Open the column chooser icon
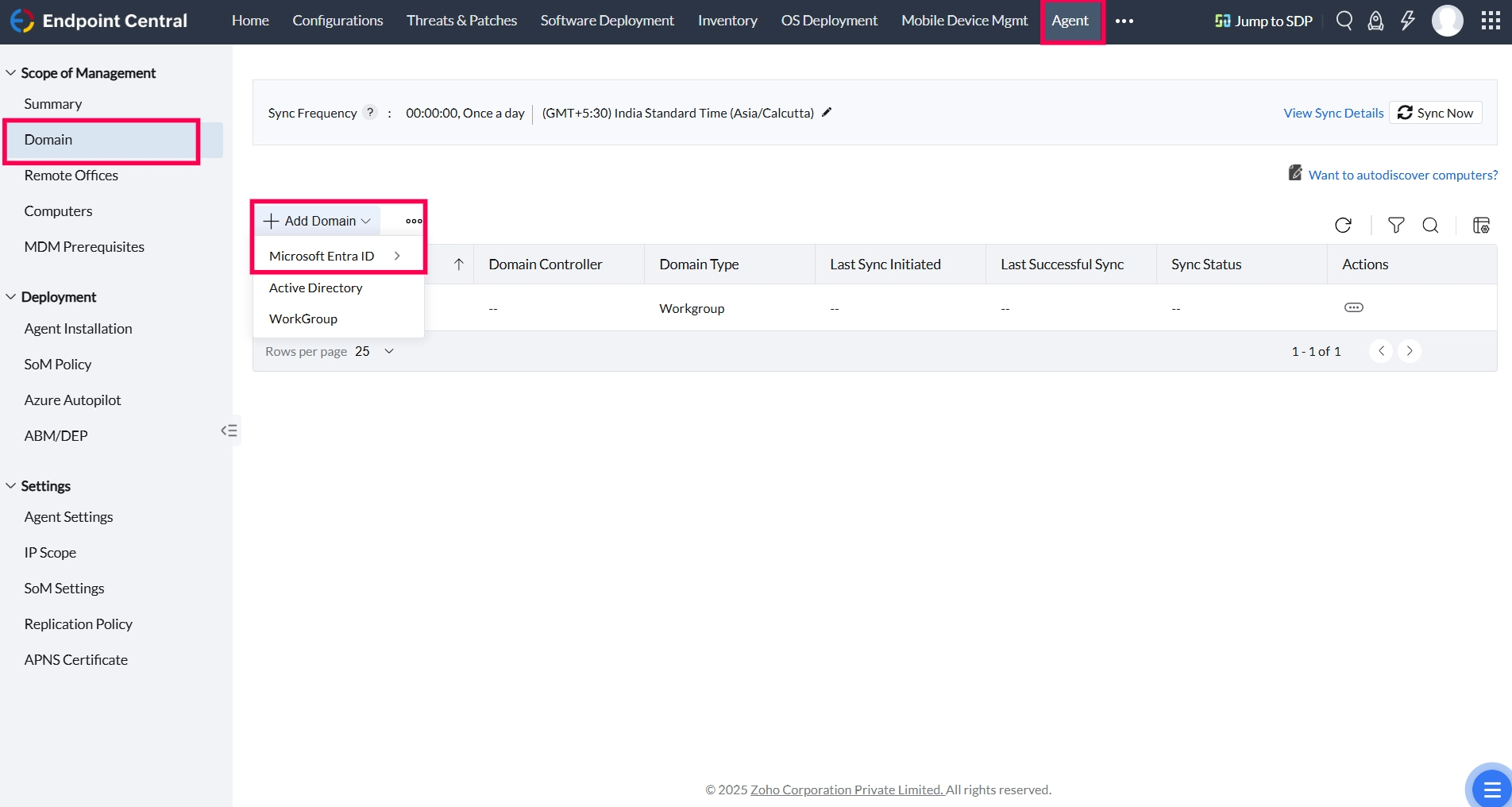Viewport: 1512px width, 807px height. click(1481, 226)
